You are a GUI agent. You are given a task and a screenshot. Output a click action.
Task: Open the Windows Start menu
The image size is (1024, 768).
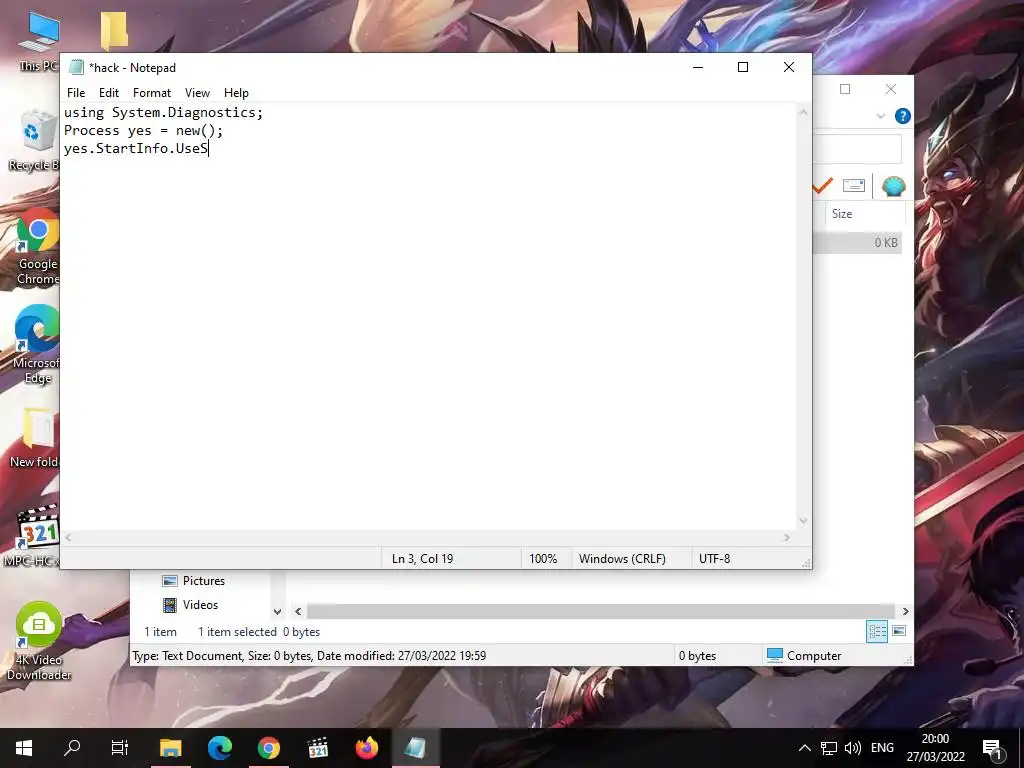click(24, 748)
